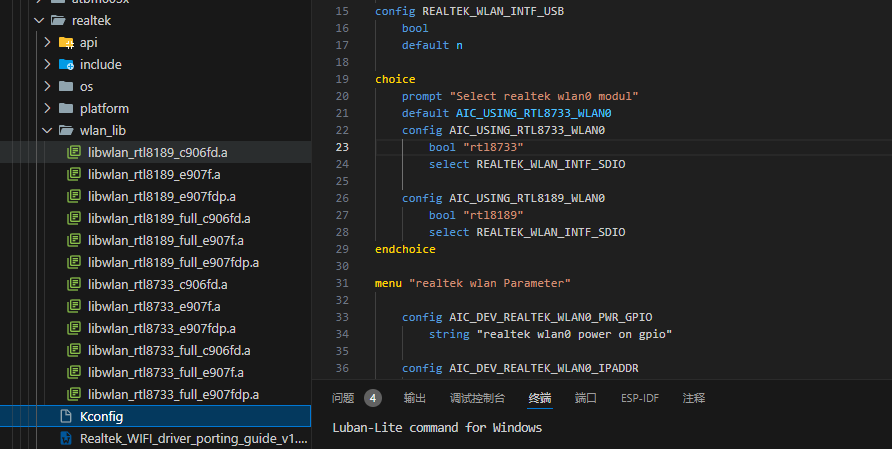Screen dimensions: 892x449
Task: Click the string "realtek wlan0 power on gpio" line
Action: pyautogui.click(x=551, y=334)
